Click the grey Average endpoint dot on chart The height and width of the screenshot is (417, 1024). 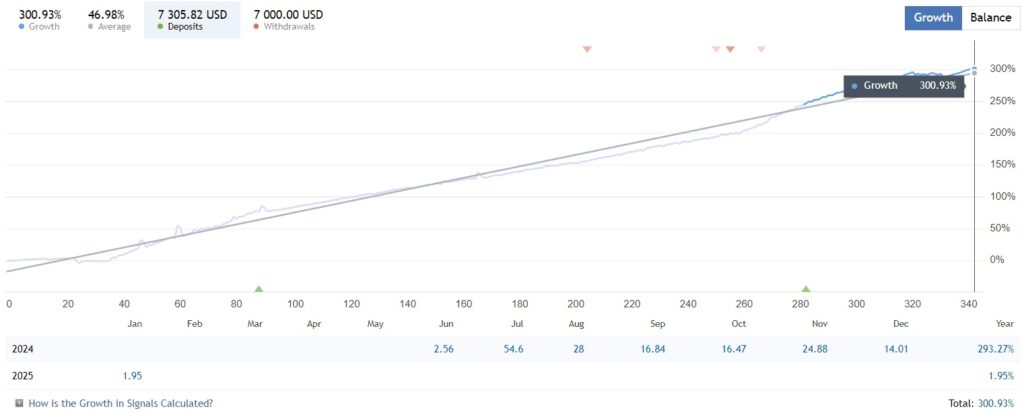click(975, 73)
